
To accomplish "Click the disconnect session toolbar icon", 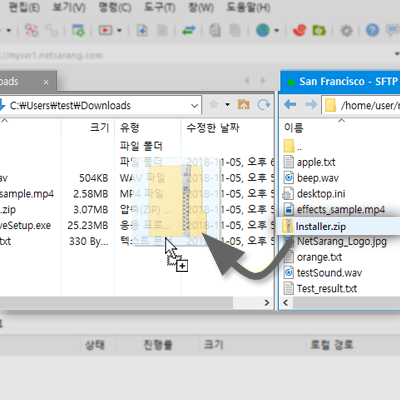I will (32, 31).
